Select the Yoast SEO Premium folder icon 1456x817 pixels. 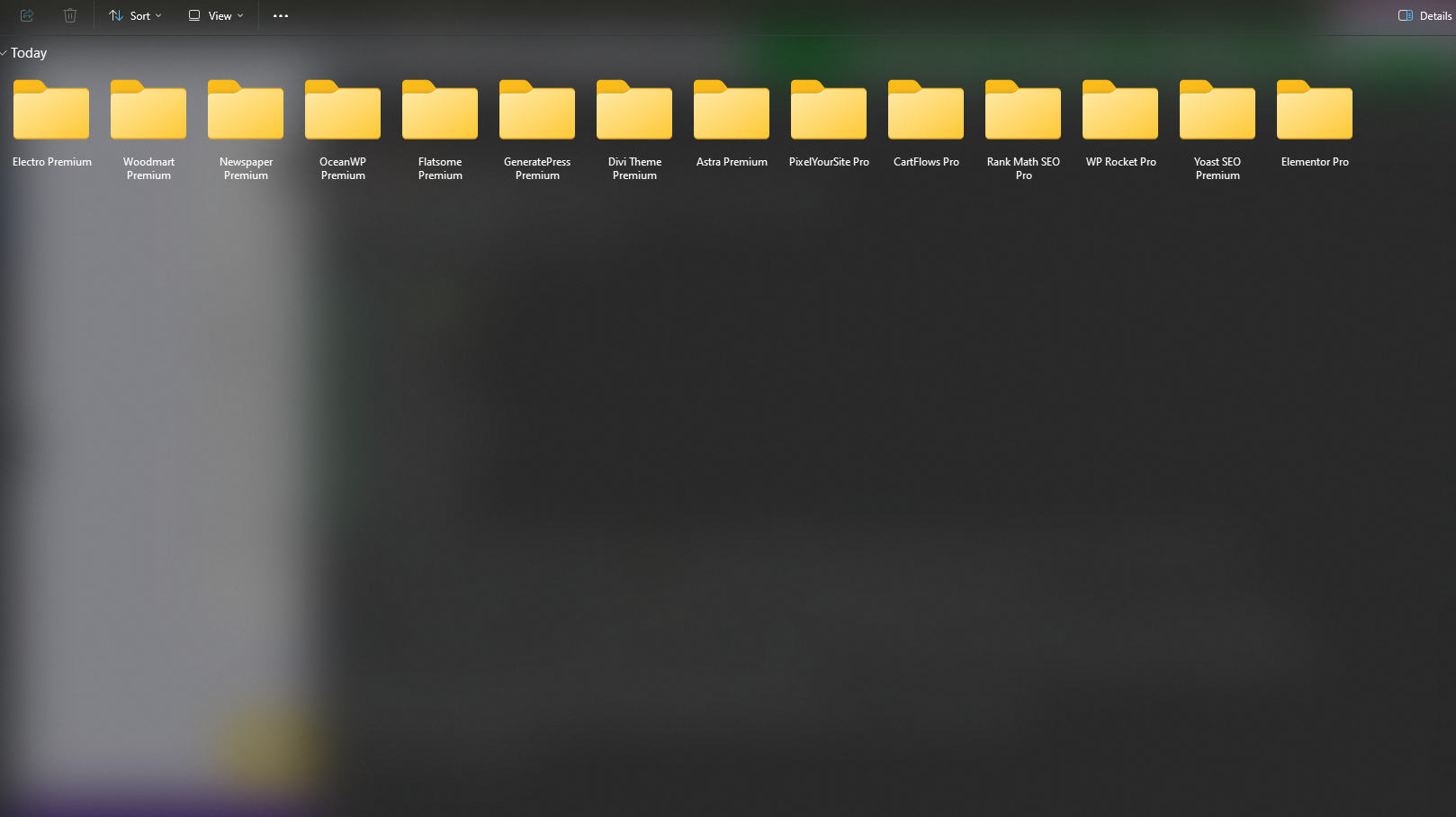(1218, 110)
